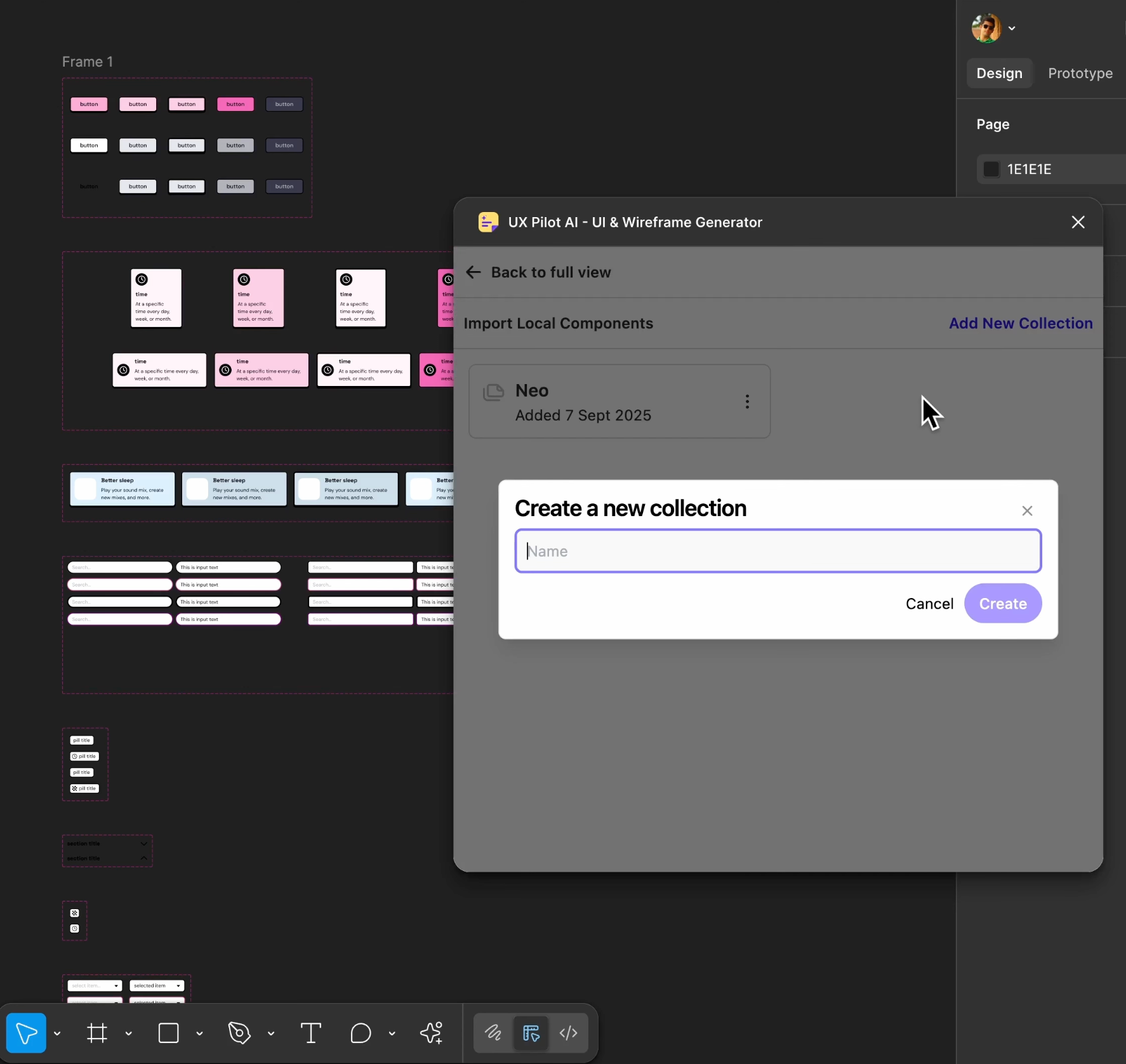Switch to Design mode toggle in toolbar
The width and height of the screenshot is (1126, 1064).
[x=531, y=1033]
